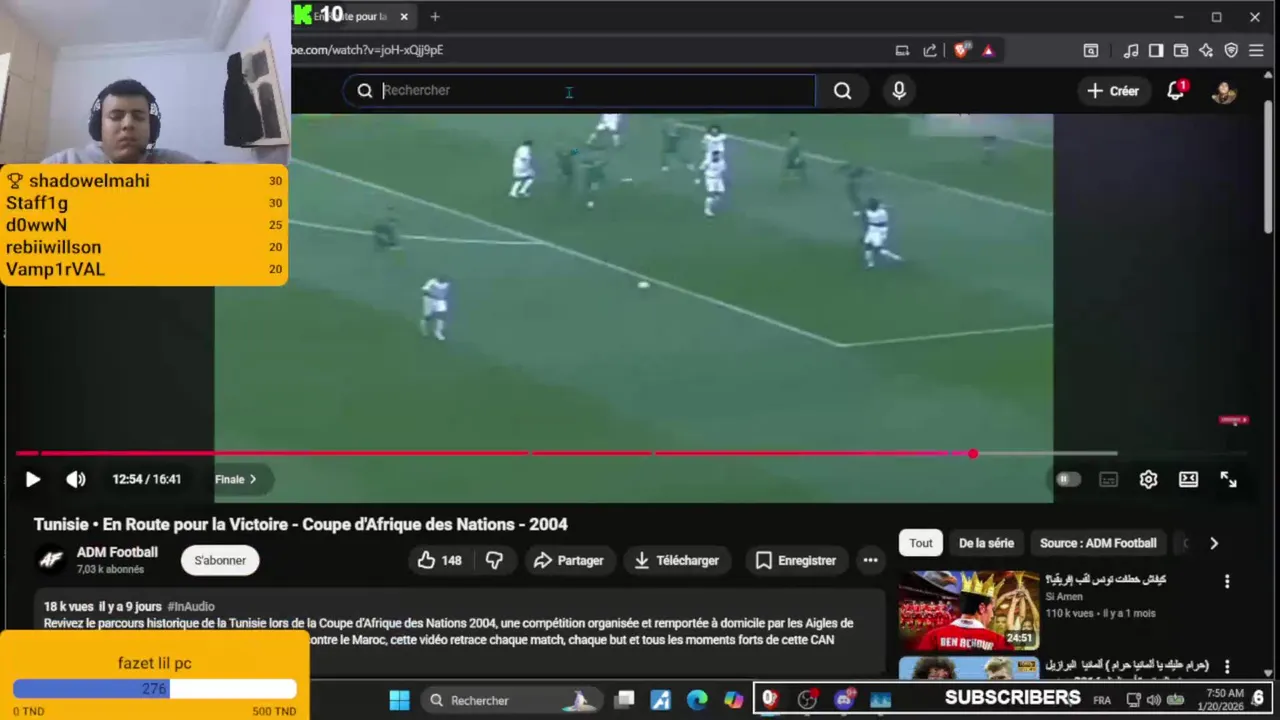Click the video title text
Viewport: 1280px width, 720px height.
(x=300, y=524)
